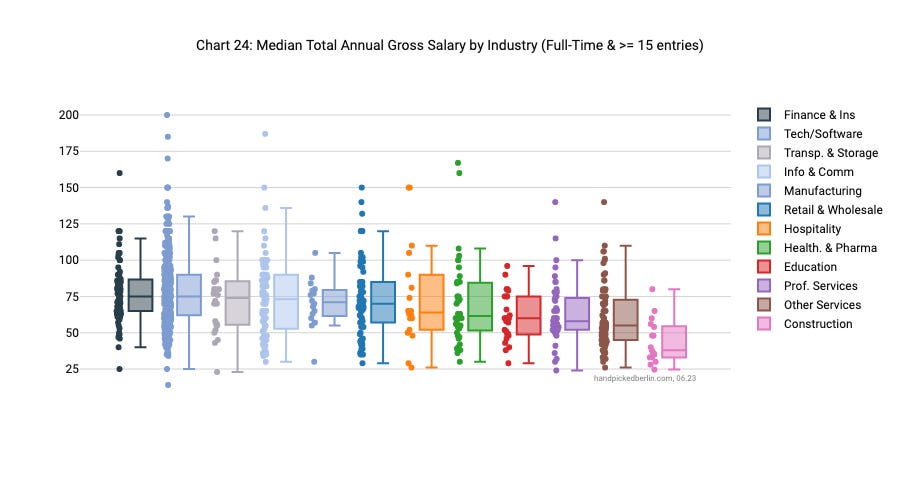Click the brown Other Services box

(626, 320)
